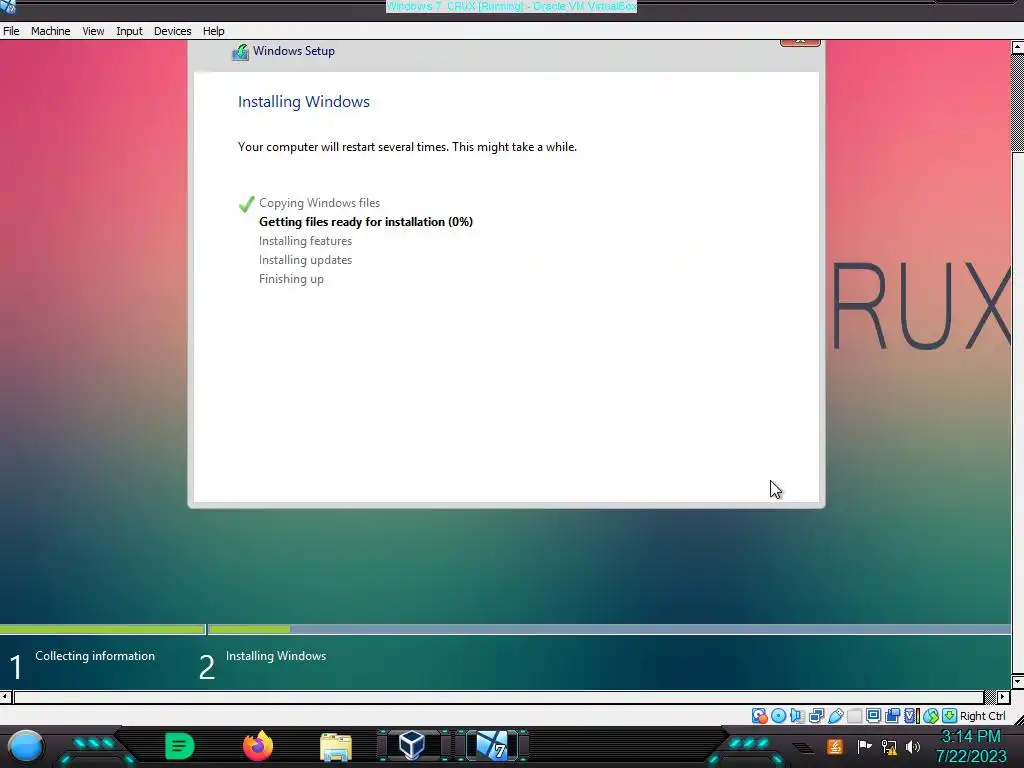Screen dimensions: 1024x768
Task: Click the audio status icon in VirtualBox status bar
Action: pyautogui.click(x=797, y=716)
